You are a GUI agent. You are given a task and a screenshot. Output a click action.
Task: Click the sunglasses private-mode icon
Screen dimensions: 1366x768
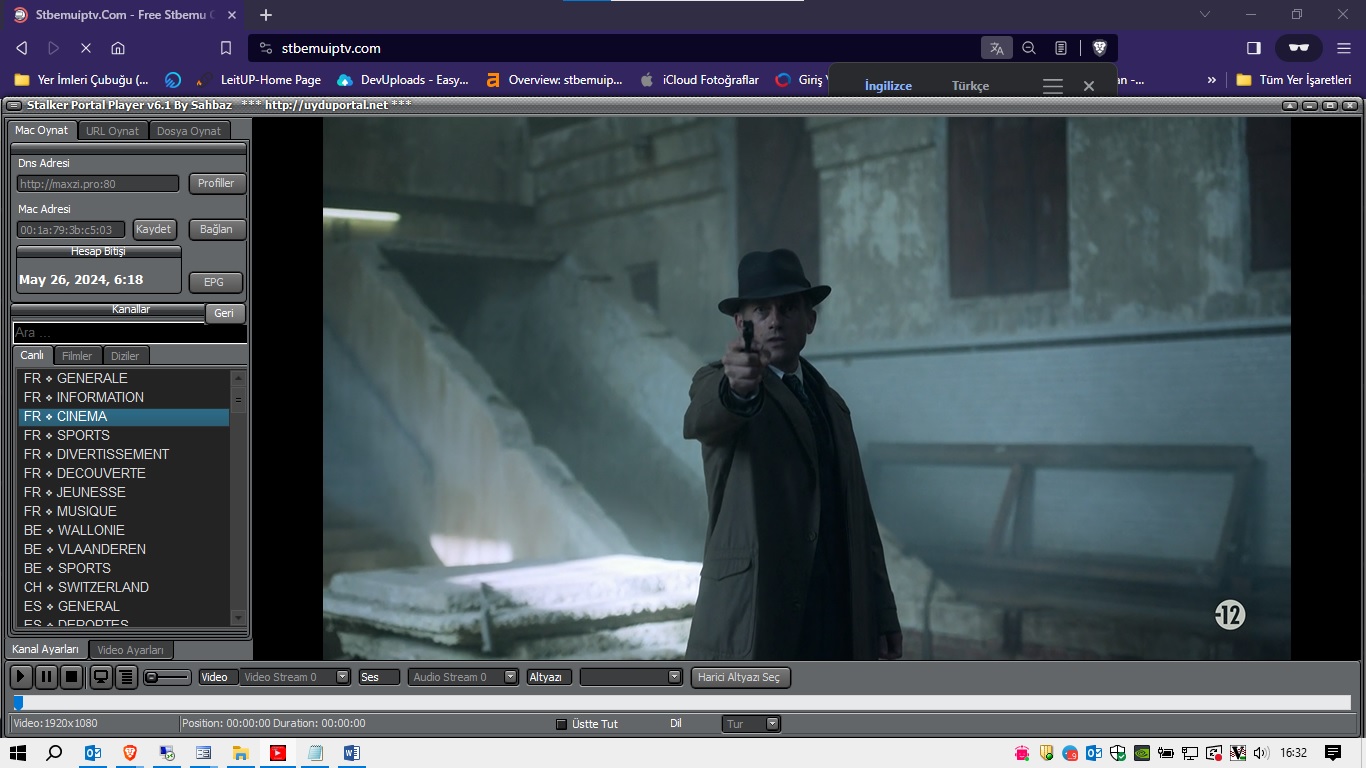pos(1299,48)
